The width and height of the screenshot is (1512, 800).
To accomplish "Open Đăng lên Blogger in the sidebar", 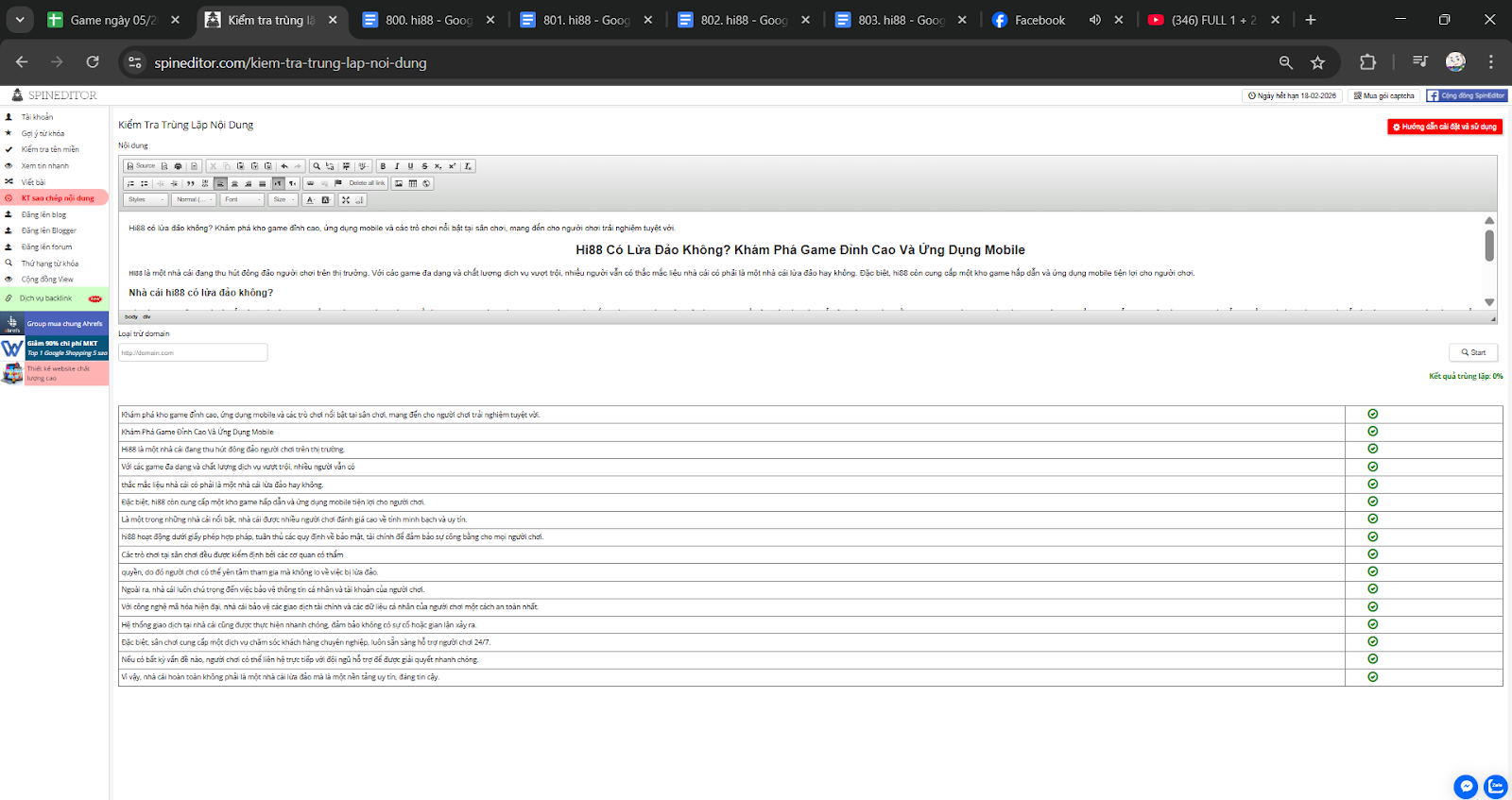I will click(x=48, y=230).
